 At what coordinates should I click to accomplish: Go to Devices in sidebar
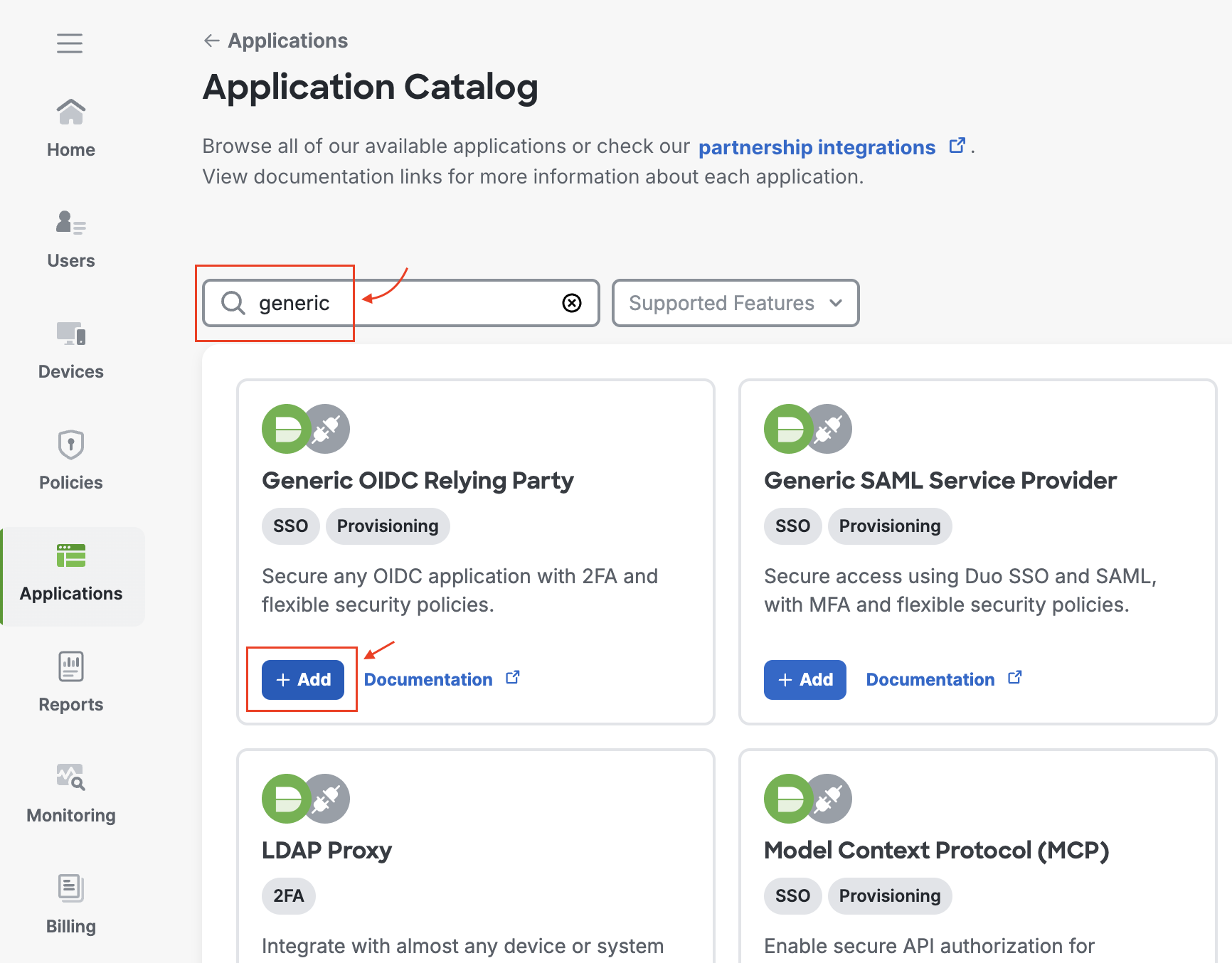click(x=70, y=334)
